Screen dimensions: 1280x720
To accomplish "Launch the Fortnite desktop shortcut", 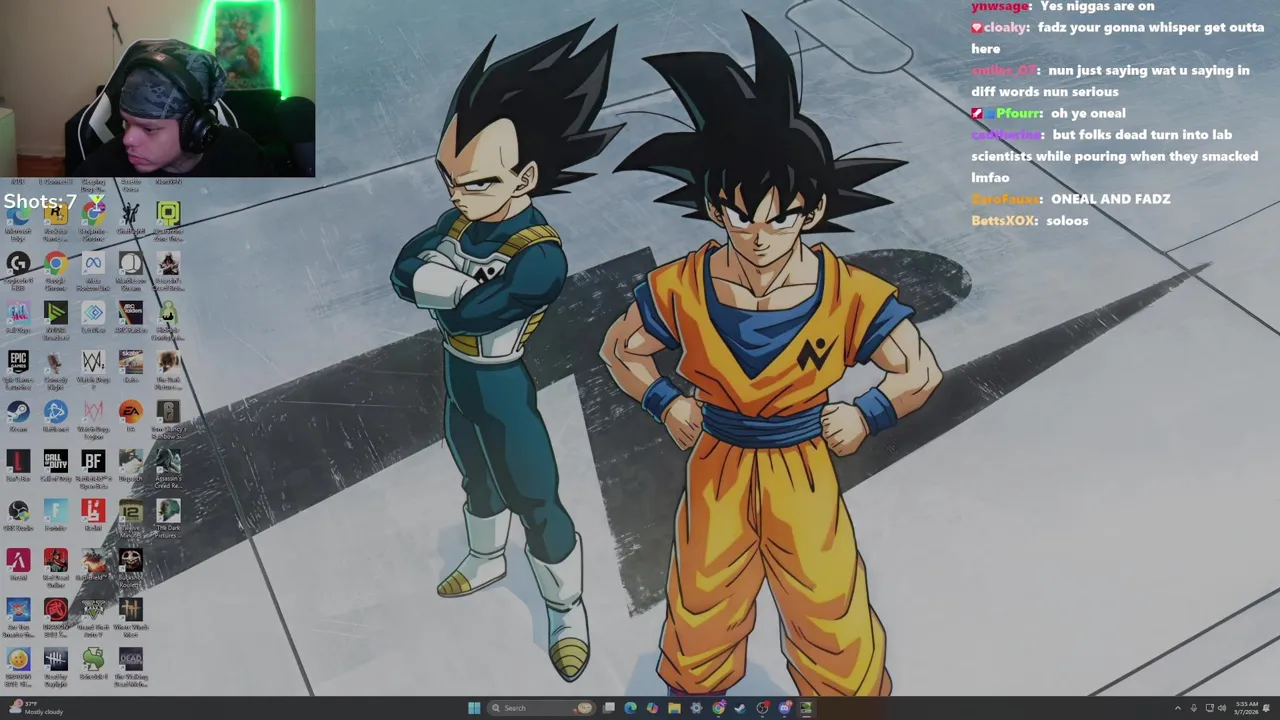I will 55,515.
